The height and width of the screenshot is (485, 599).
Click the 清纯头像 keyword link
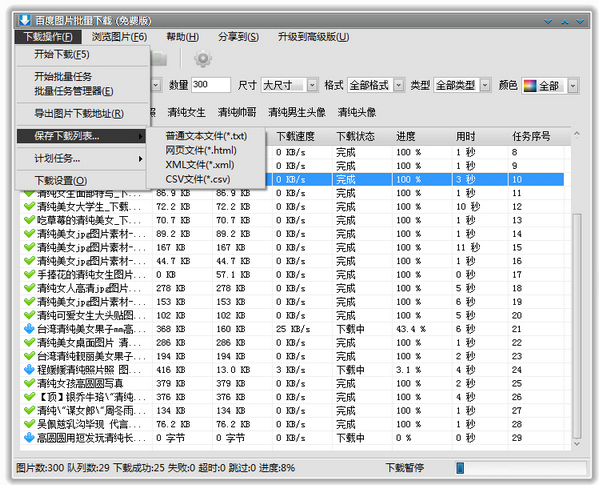click(x=357, y=112)
